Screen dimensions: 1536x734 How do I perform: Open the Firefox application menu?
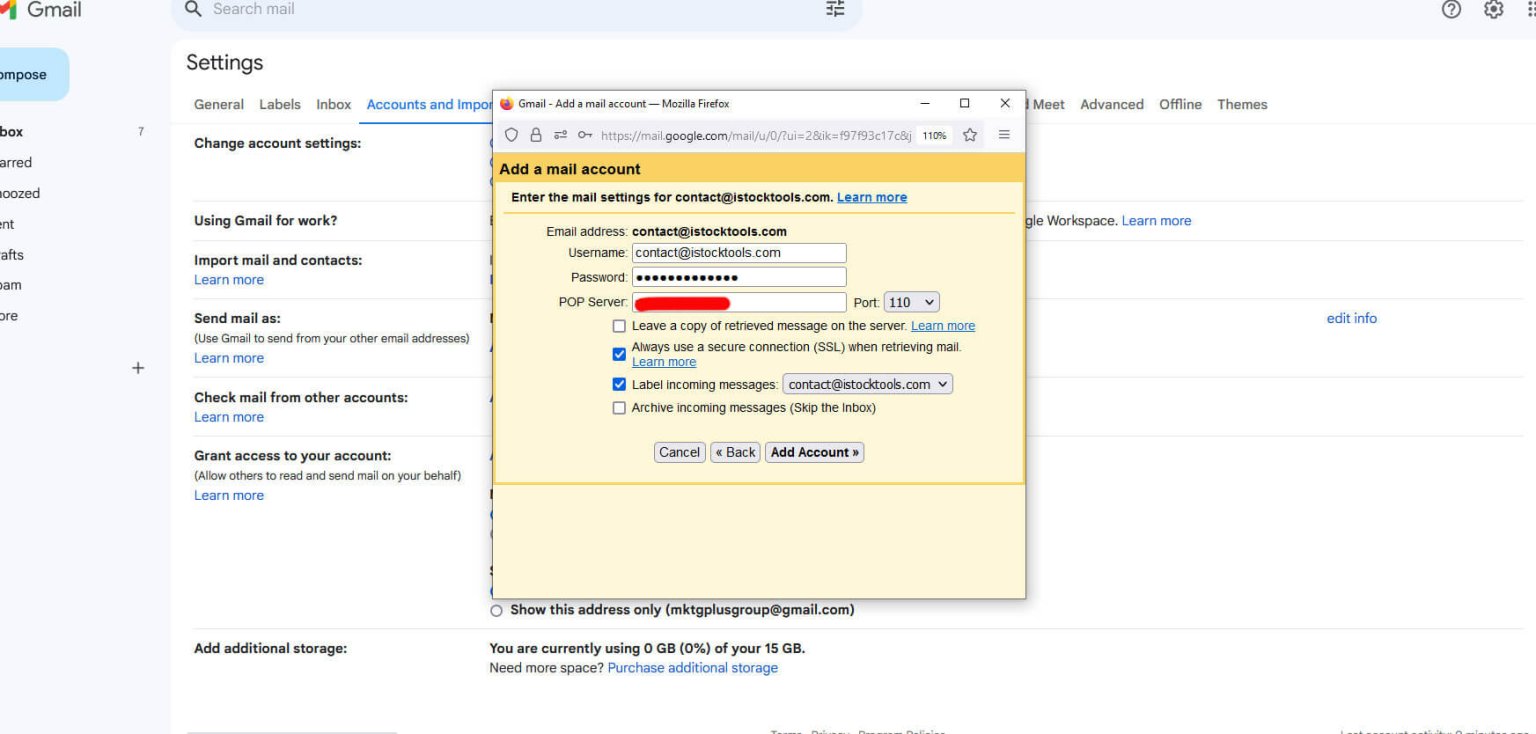(x=1004, y=134)
